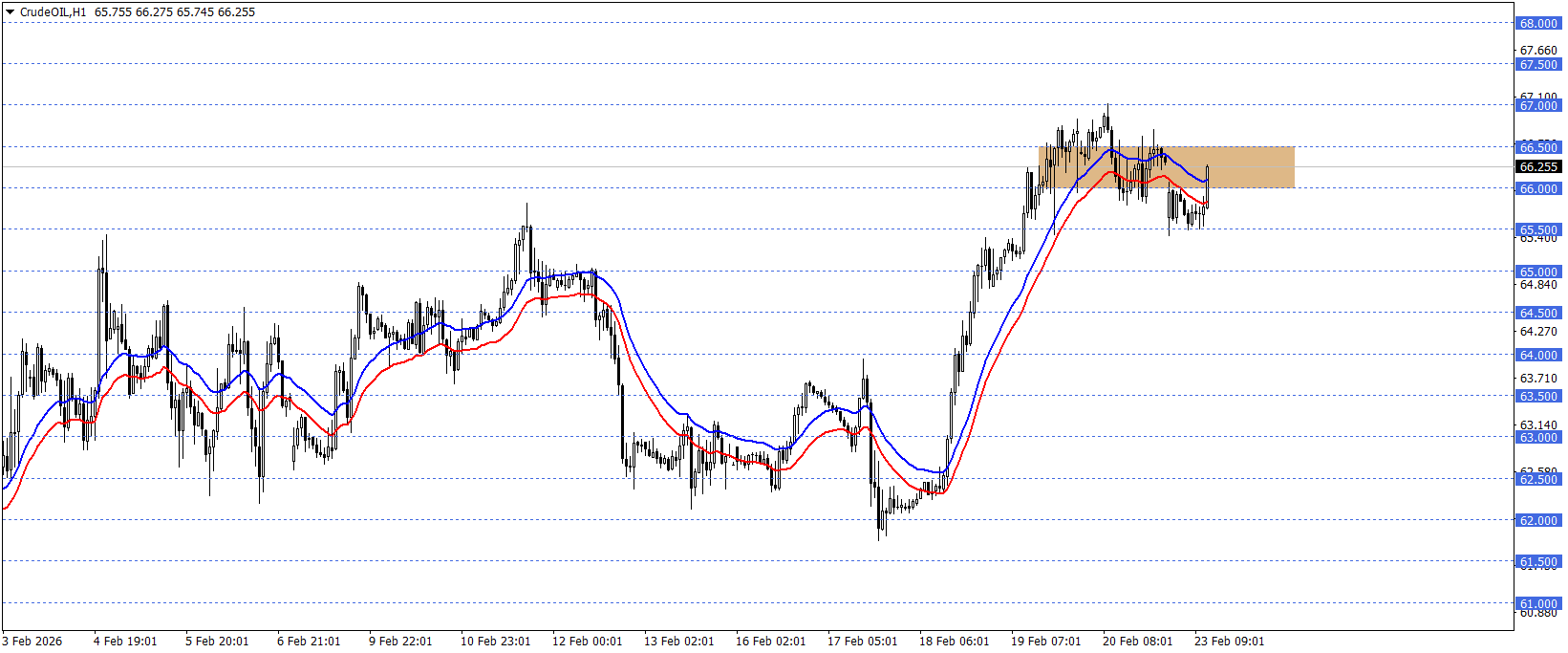The height and width of the screenshot is (653, 1568).
Task: Click the 62.000 price level label
Action: [1538, 521]
